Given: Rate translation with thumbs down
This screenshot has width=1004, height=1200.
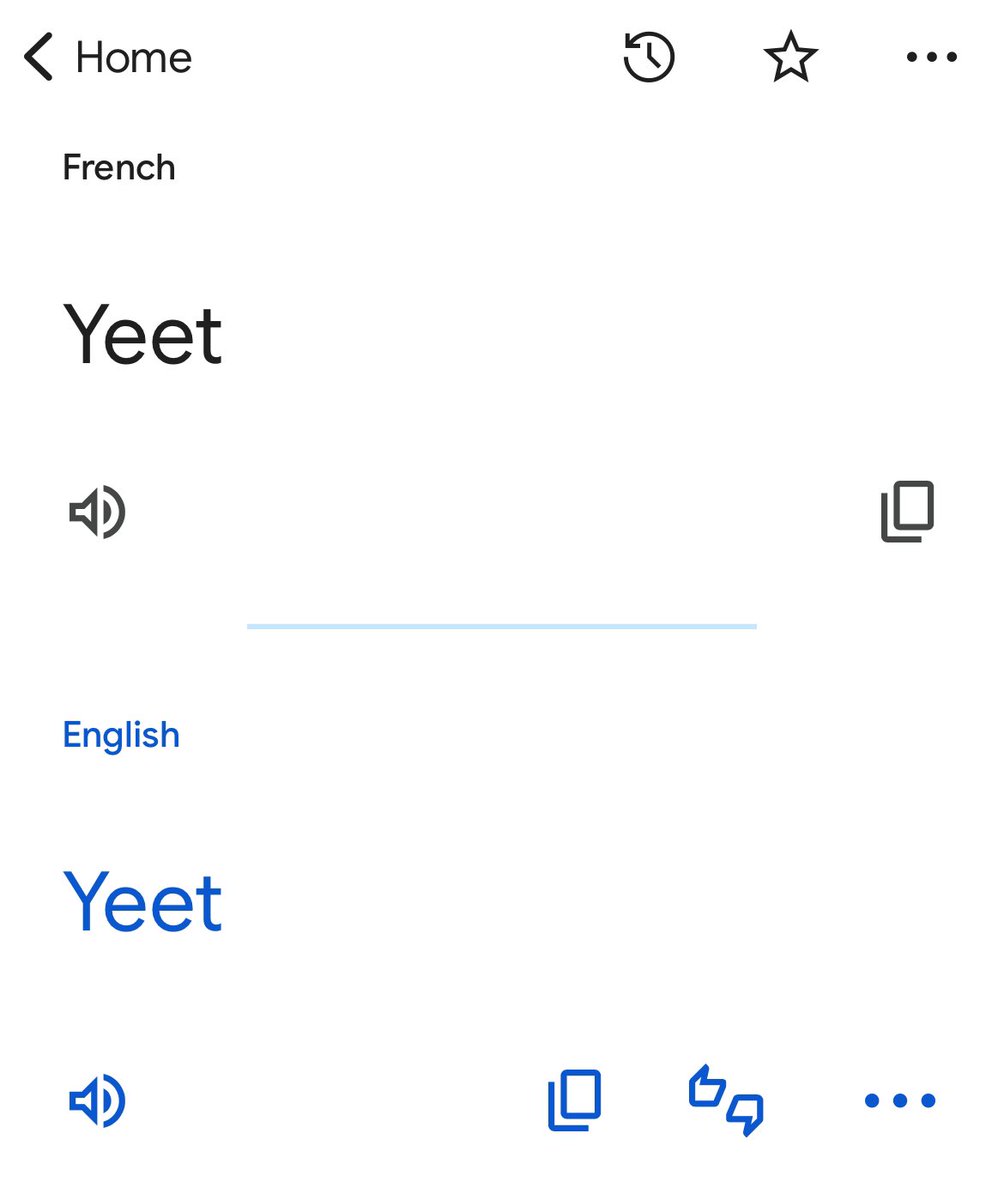Looking at the screenshot, I should point(745,1114).
